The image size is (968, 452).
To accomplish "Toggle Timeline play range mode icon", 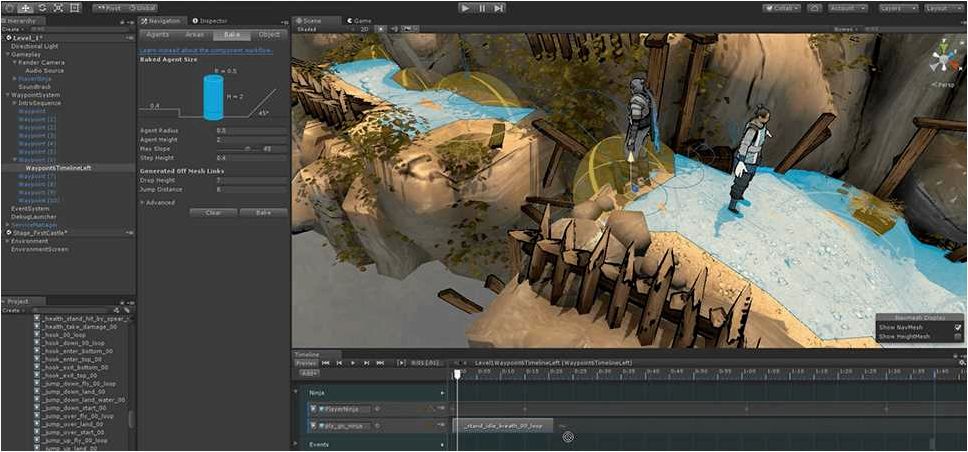I will coord(401,363).
